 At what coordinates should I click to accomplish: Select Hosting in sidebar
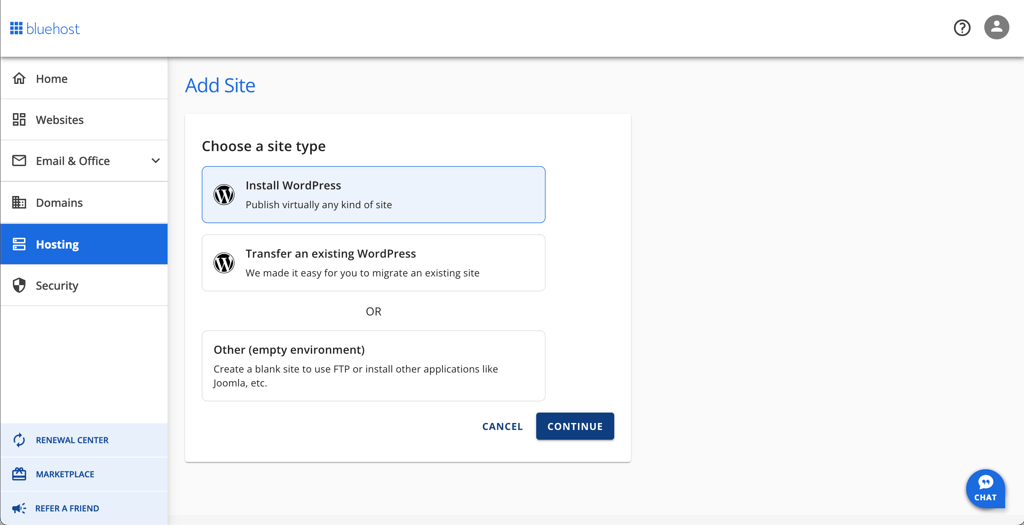click(x=84, y=244)
